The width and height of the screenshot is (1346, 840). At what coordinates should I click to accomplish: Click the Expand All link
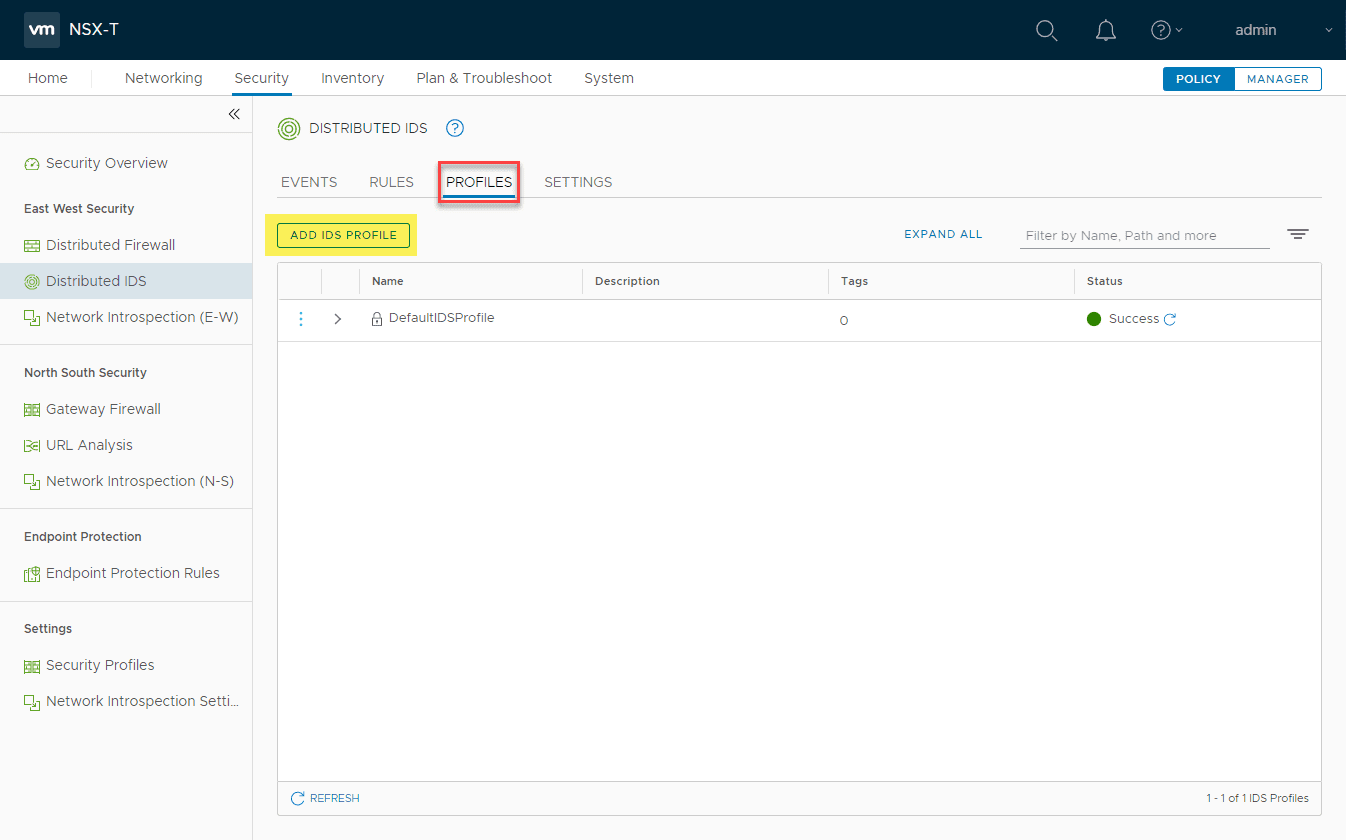coord(943,234)
